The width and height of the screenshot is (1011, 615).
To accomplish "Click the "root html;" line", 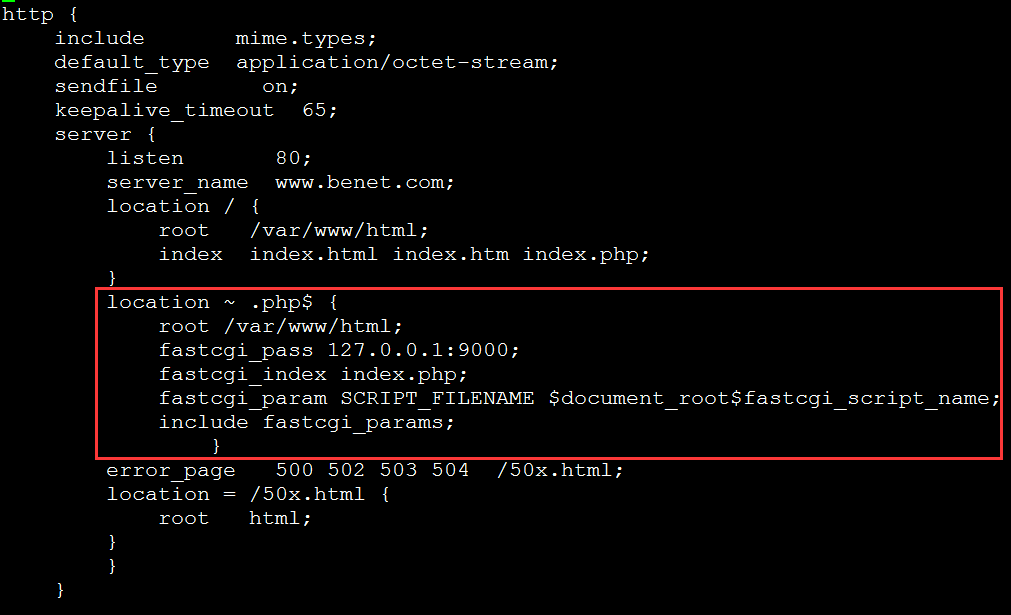I will [235, 518].
